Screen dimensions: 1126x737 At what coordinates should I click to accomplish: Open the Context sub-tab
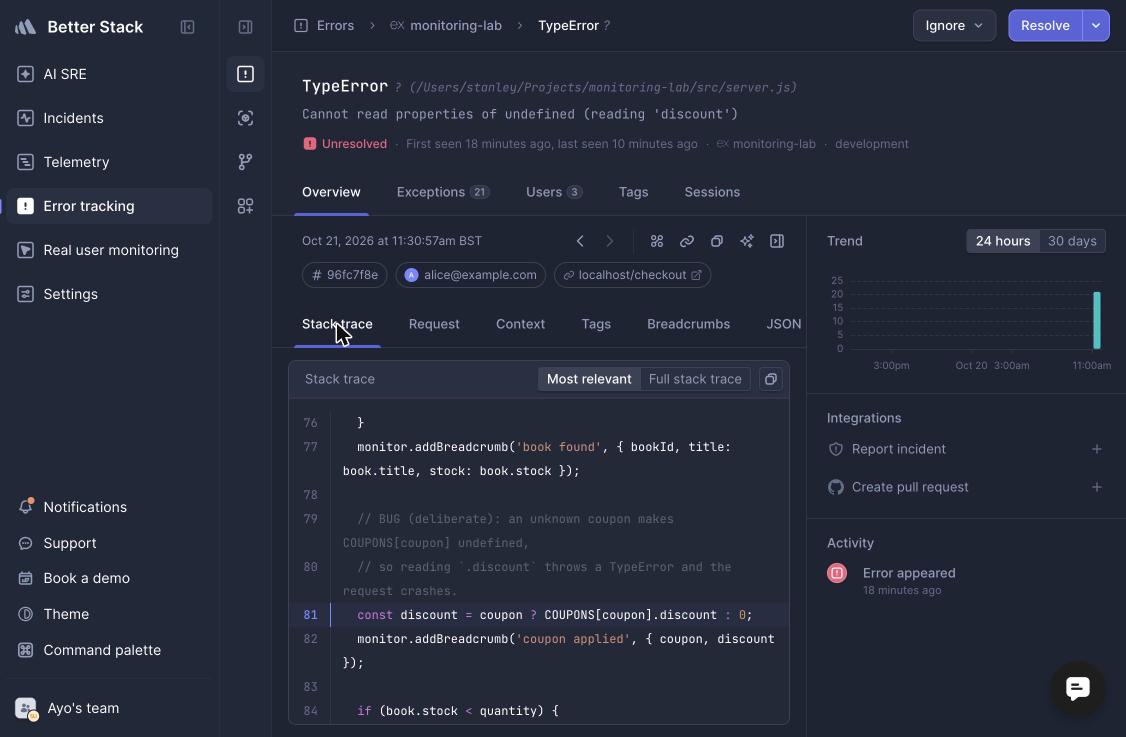pyautogui.click(x=521, y=324)
